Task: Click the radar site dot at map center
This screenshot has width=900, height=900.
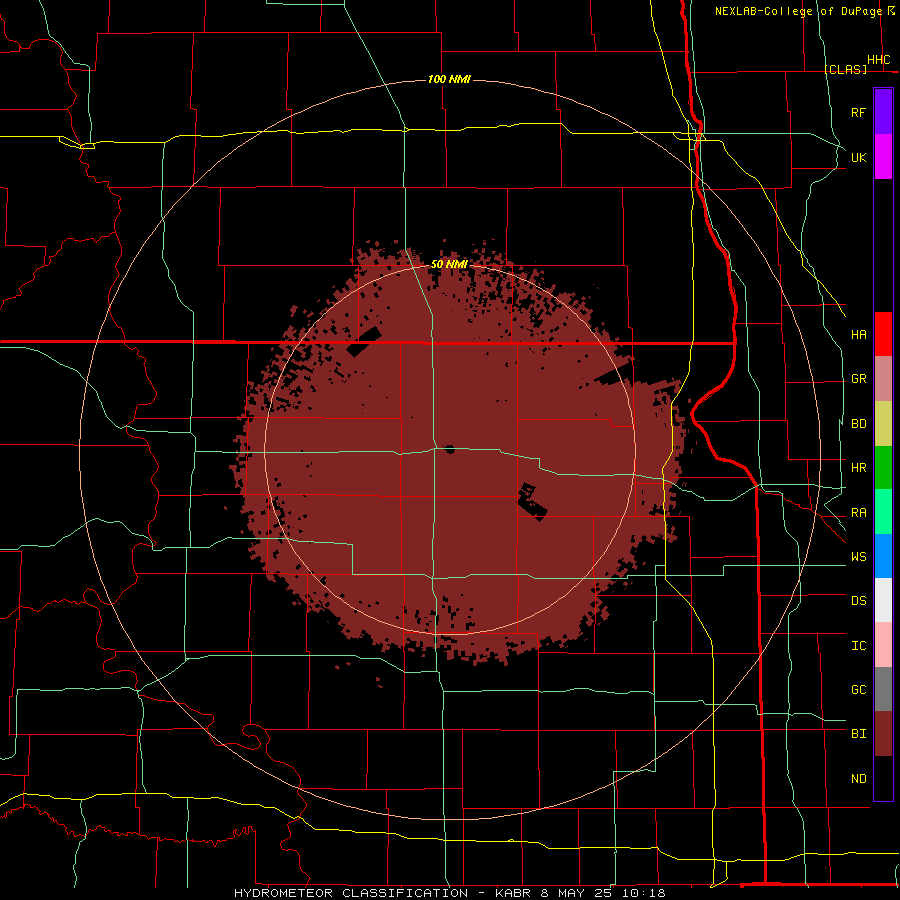Action: pyautogui.click(x=449, y=449)
